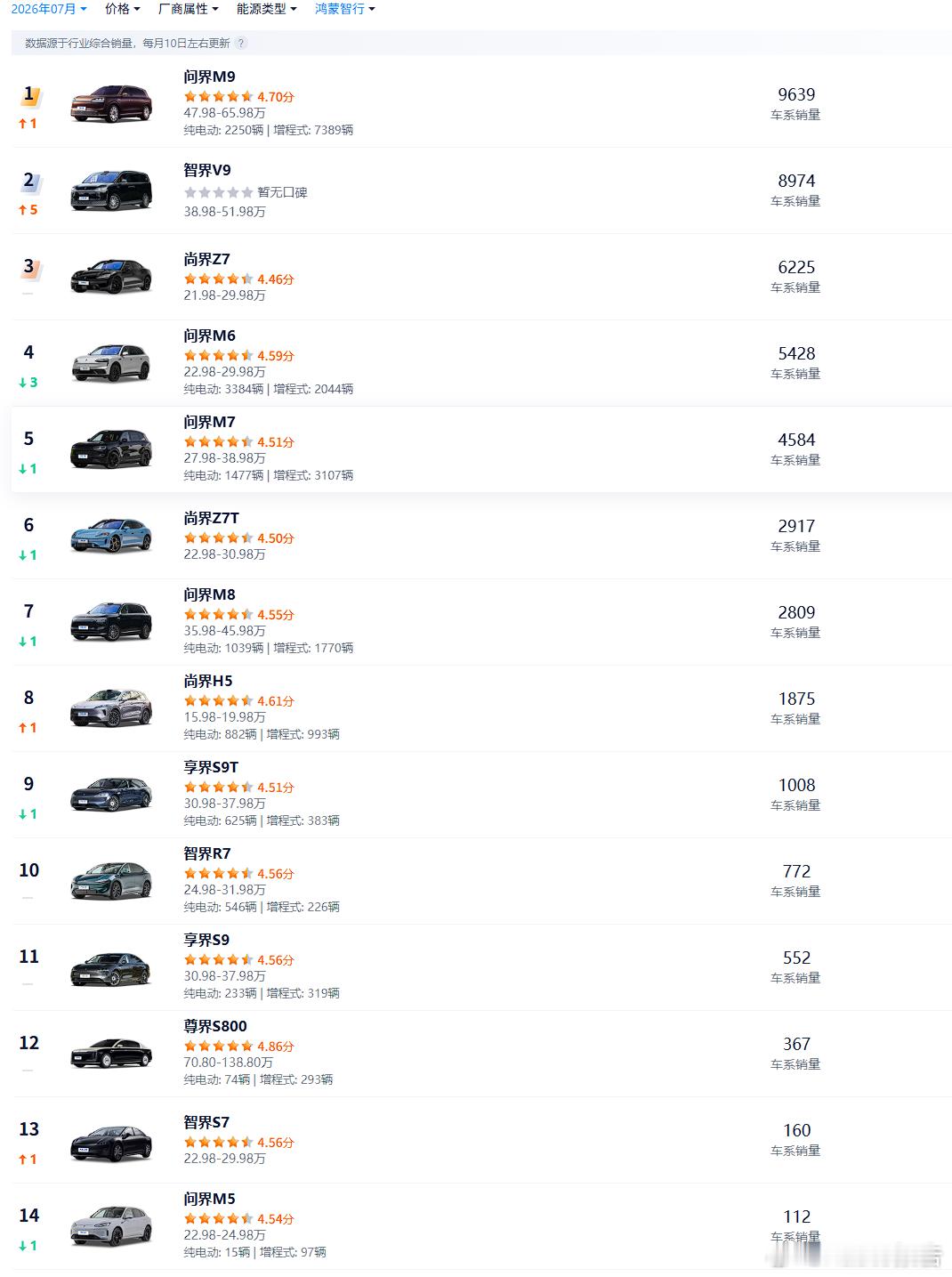Click the 4.70分 star rating of 问界M9
The height and width of the screenshot is (1277, 952).
pos(238,97)
